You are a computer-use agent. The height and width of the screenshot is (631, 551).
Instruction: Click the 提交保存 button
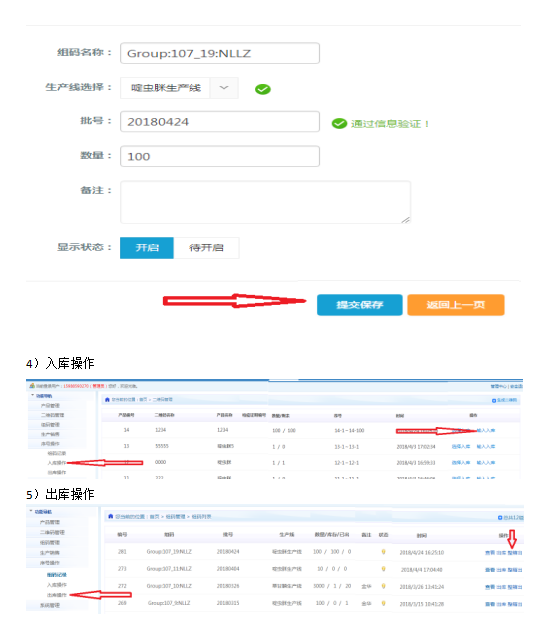(359, 305)
